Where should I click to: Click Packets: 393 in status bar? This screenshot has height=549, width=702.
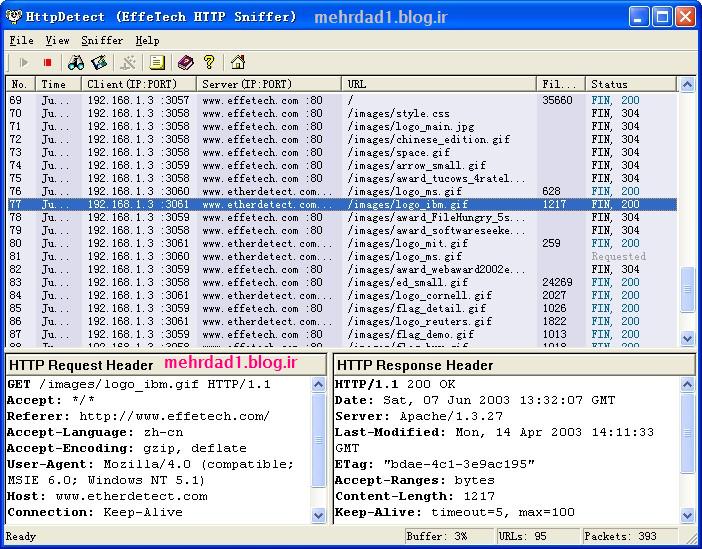629,536
